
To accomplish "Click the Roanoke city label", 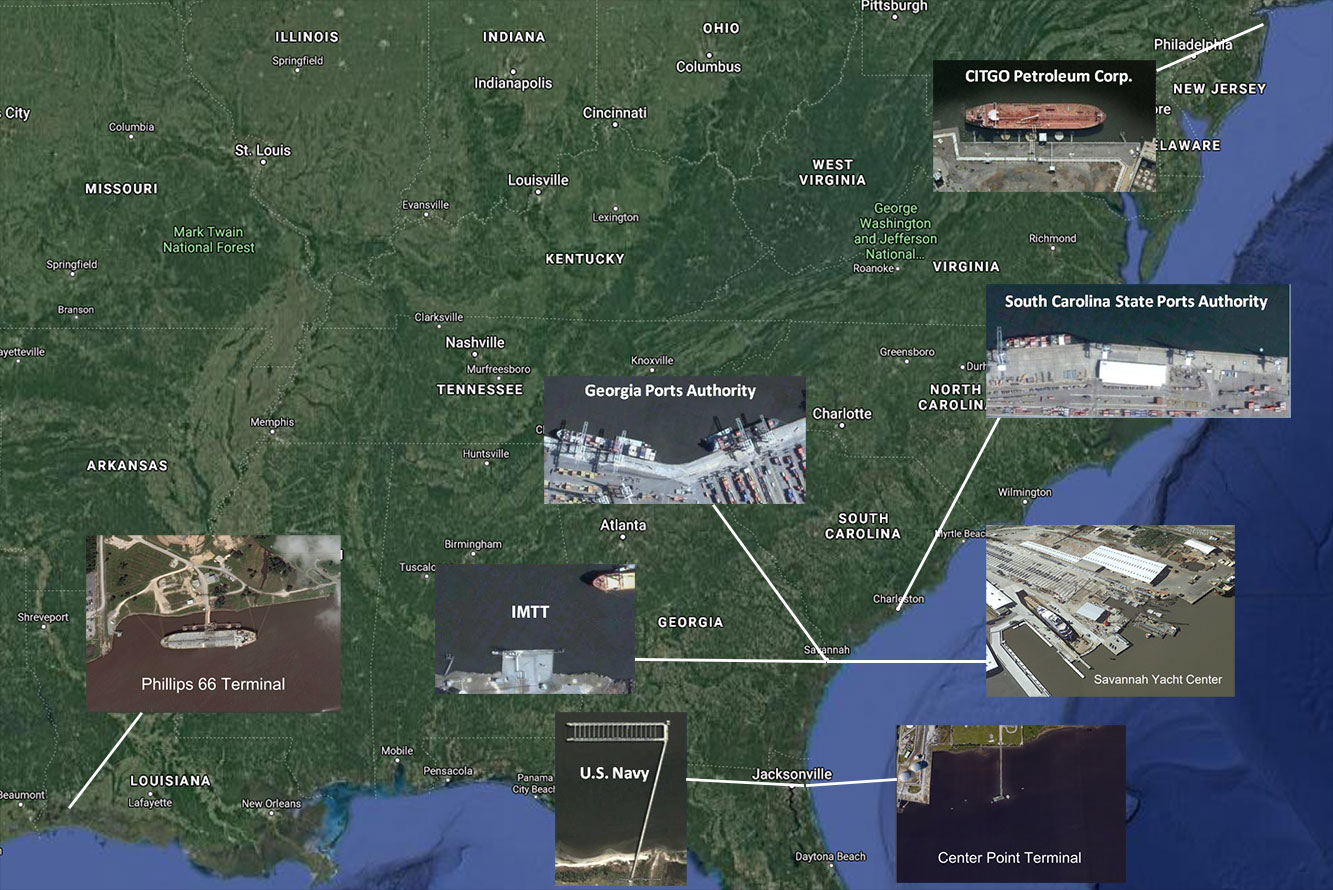I will pos(872,268).
